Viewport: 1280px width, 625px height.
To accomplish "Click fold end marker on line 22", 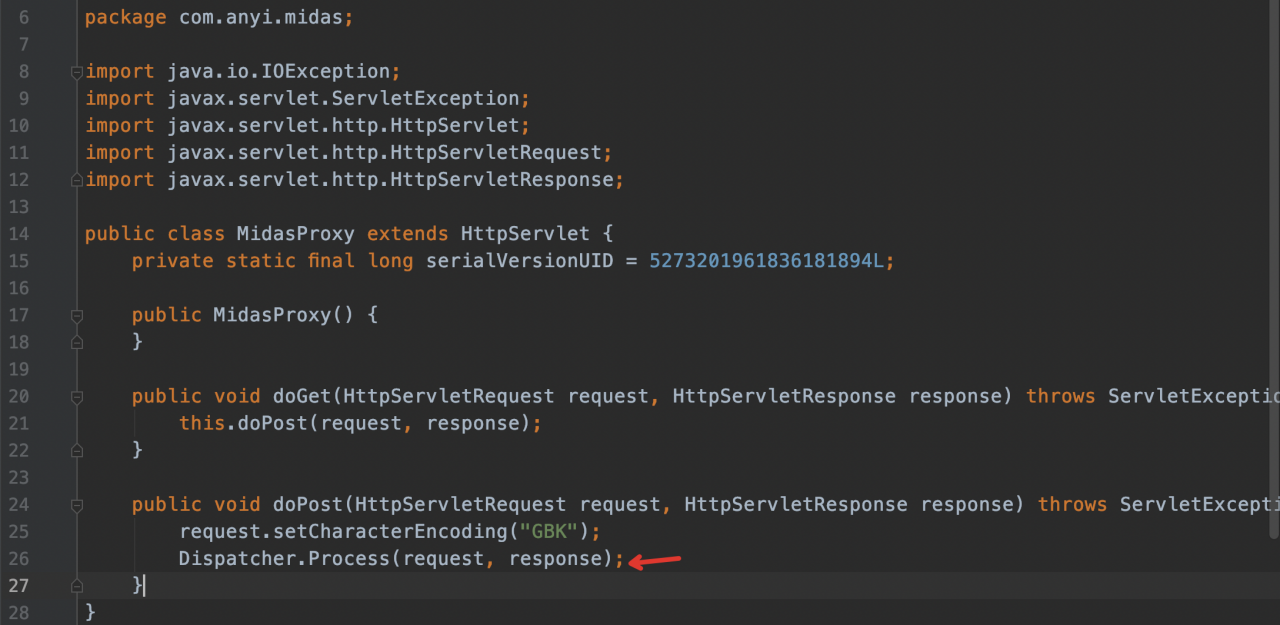I will (76, 450).
